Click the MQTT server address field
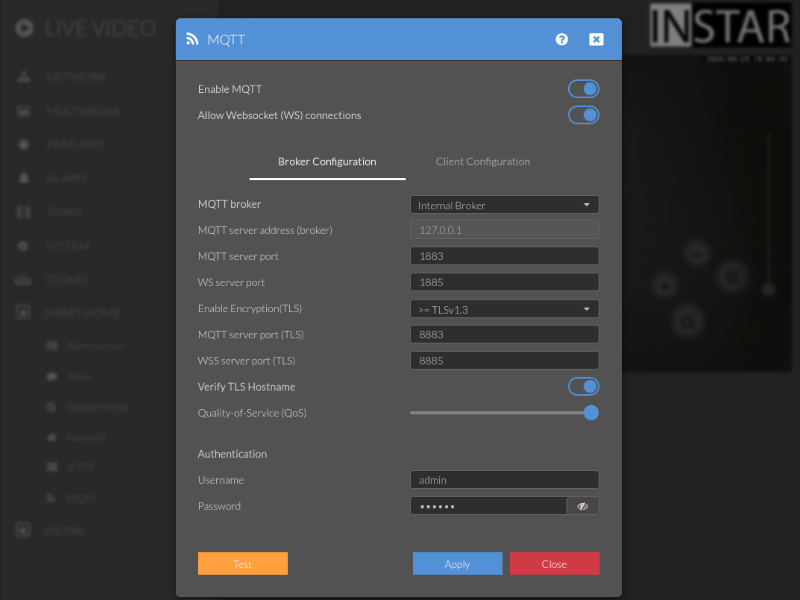Image resolution: width=800 pixels, height=600 pixels. coord(505,230)
